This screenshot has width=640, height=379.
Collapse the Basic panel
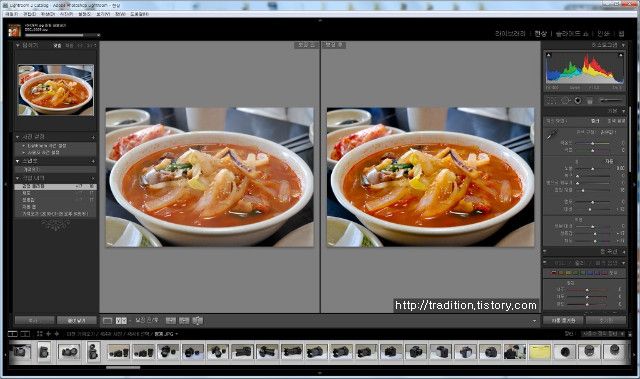[x=623, y=111]
